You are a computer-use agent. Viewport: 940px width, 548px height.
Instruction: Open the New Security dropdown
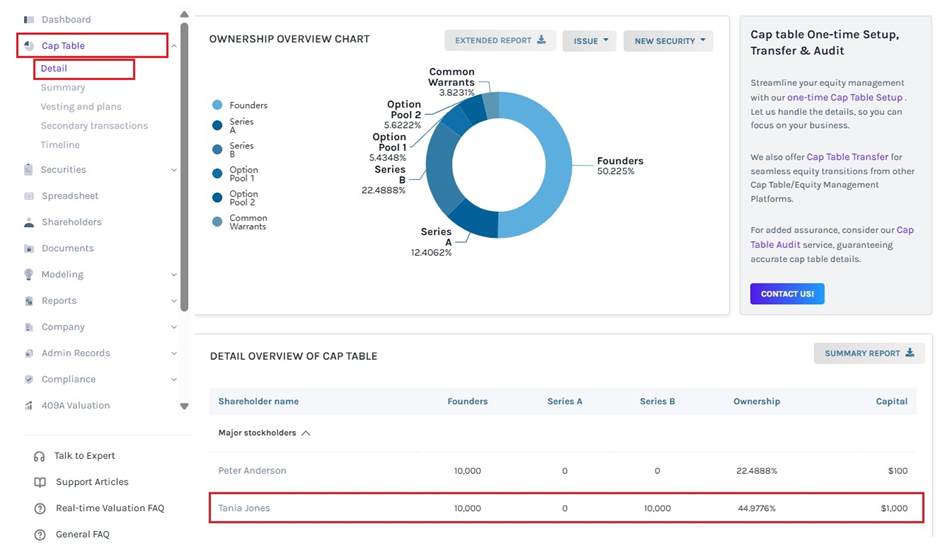669,41
